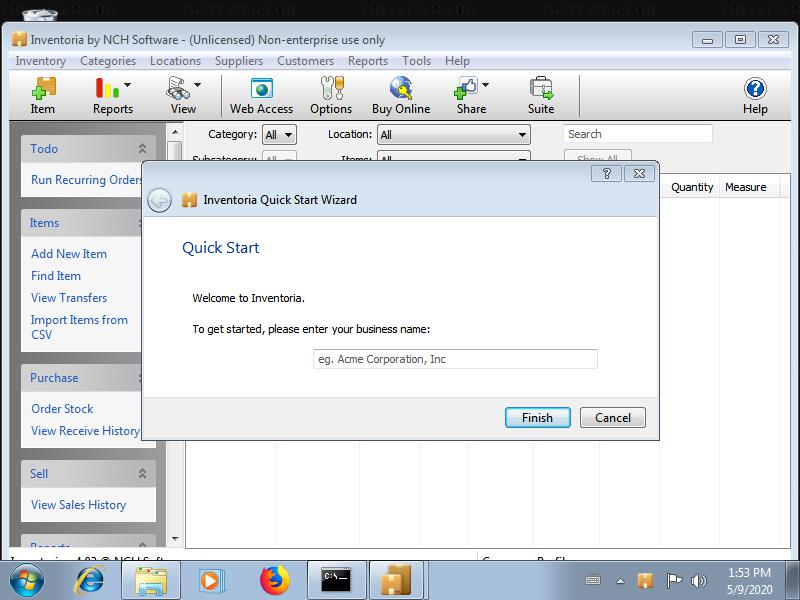Open the View Sales History link
This screenshot has width=800, height=600.
point(79,505)
